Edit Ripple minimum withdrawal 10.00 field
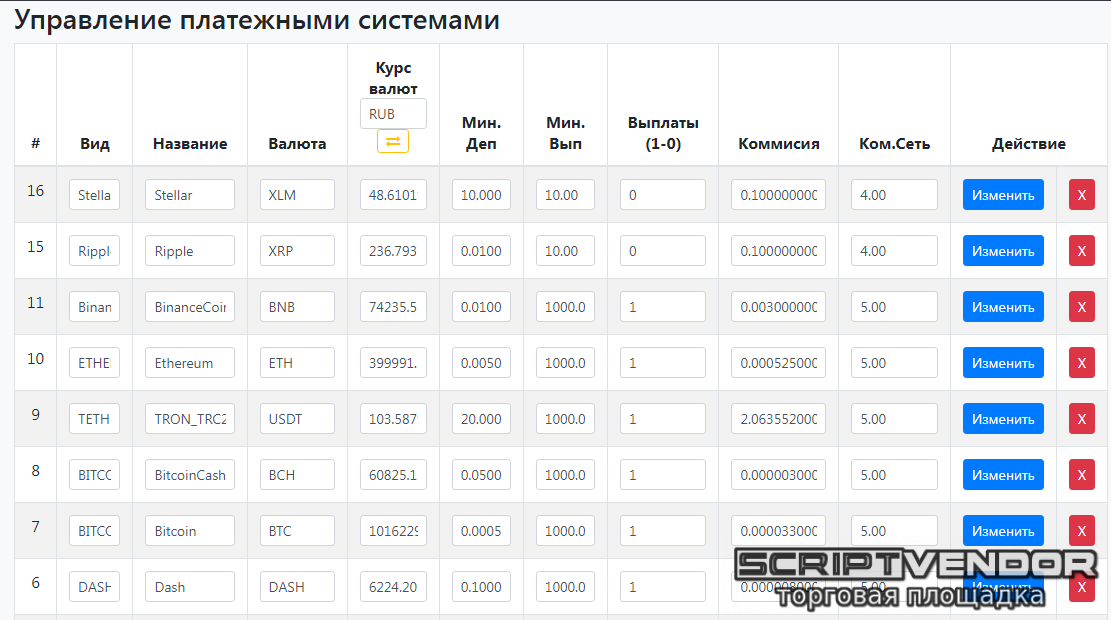The width and height of the screenshot is (1111, 620). tap(565, 251)
